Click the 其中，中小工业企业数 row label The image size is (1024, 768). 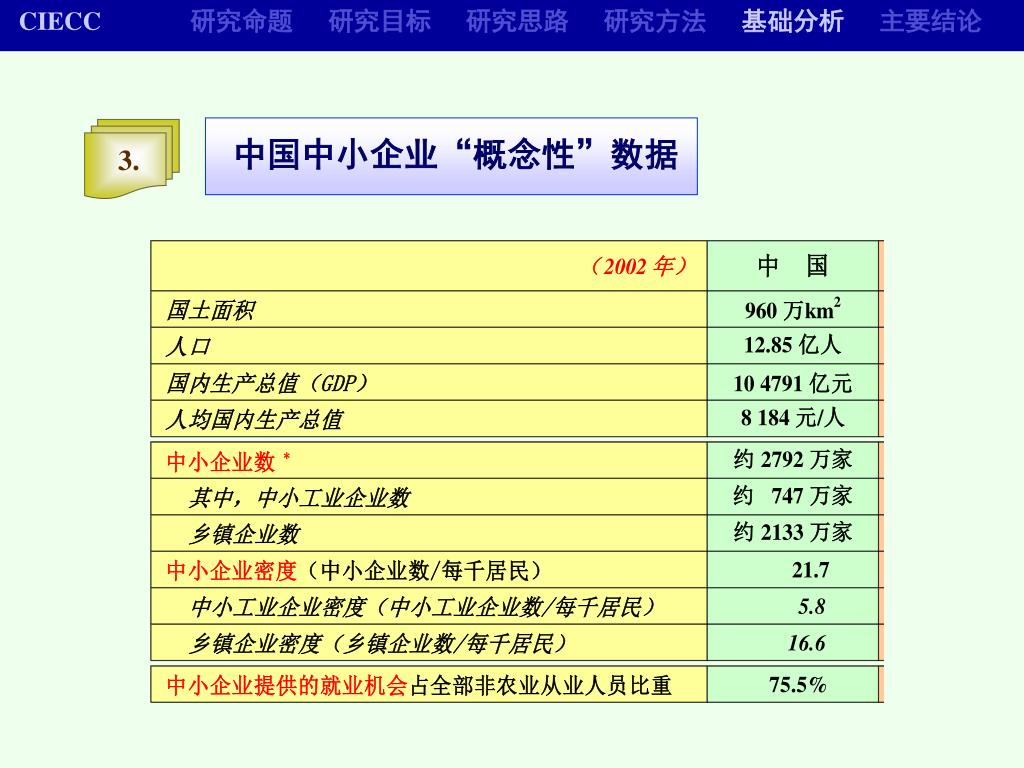point(300,498)
